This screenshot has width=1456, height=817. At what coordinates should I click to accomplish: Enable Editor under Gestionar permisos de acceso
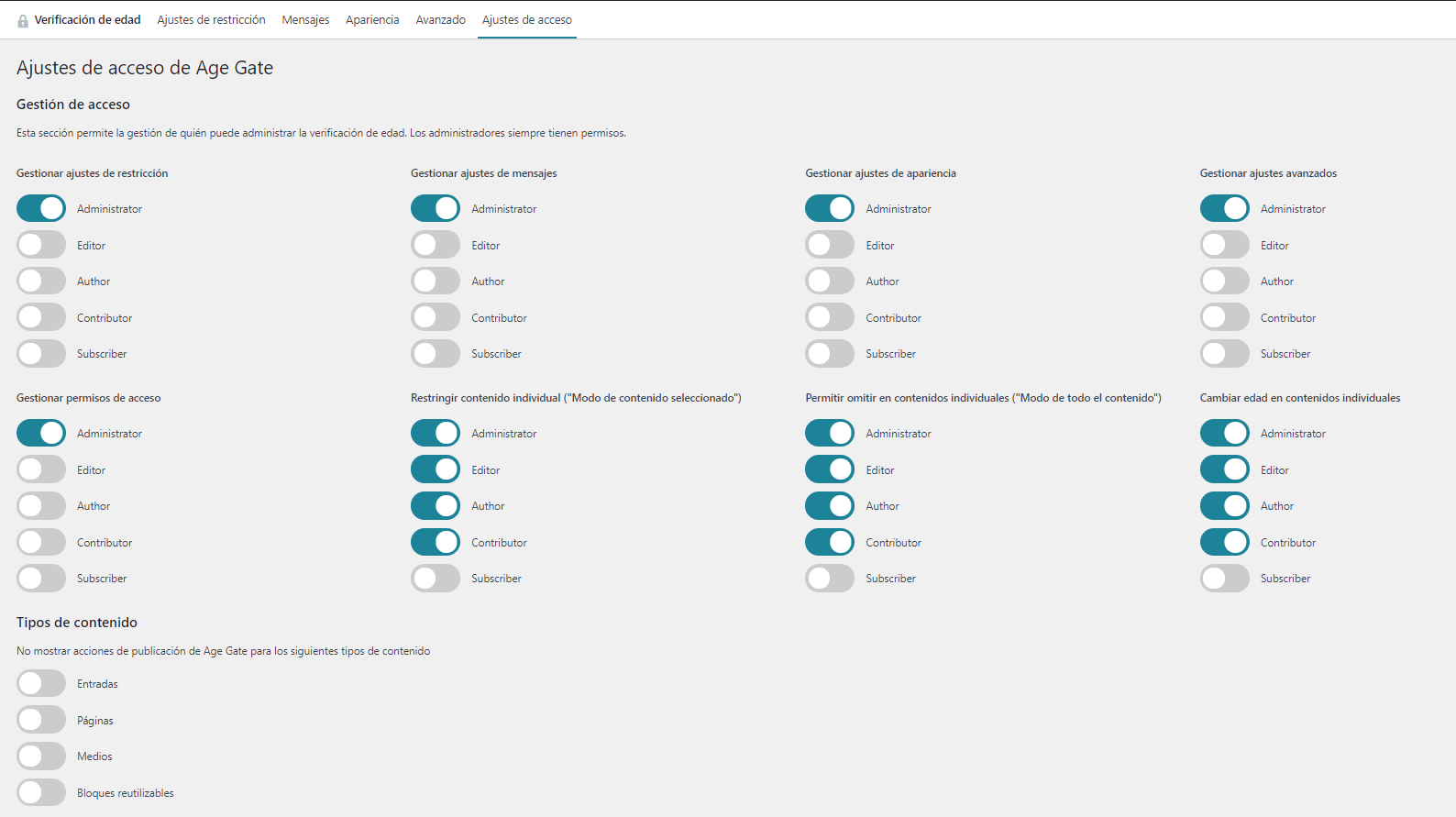click(41, 469)
